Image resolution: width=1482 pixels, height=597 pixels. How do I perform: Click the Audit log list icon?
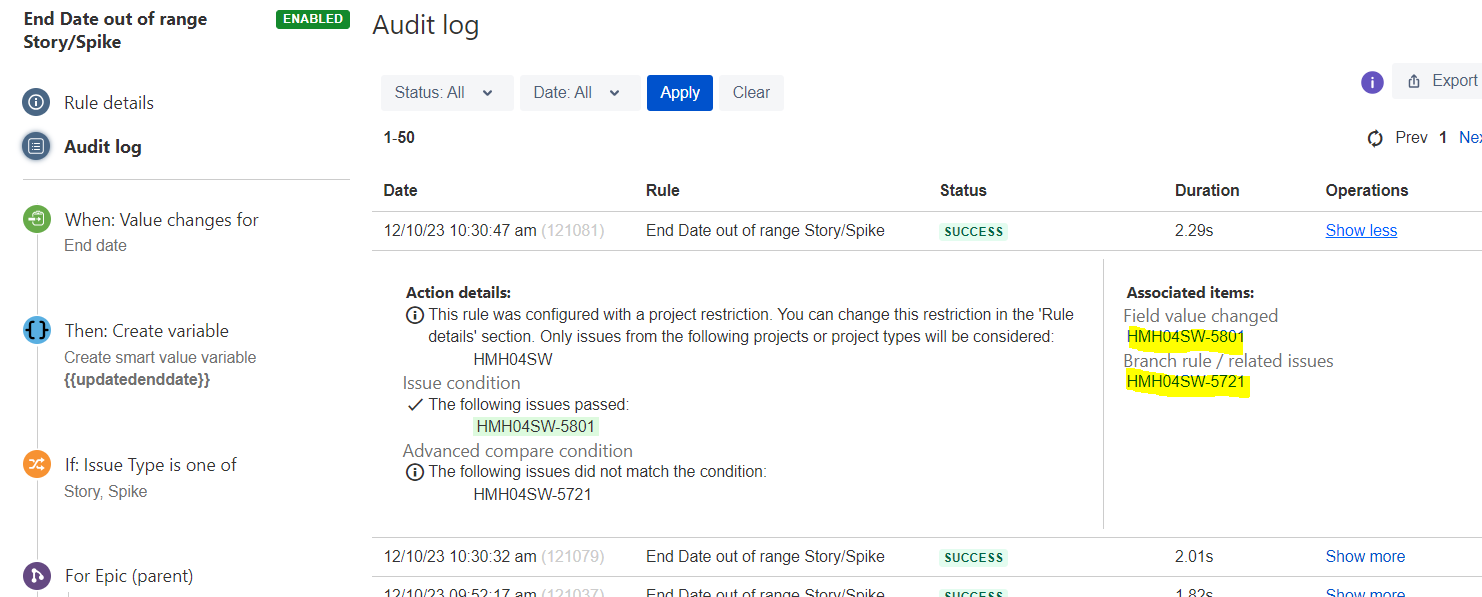pyautogui.click(x=36, y=147)
